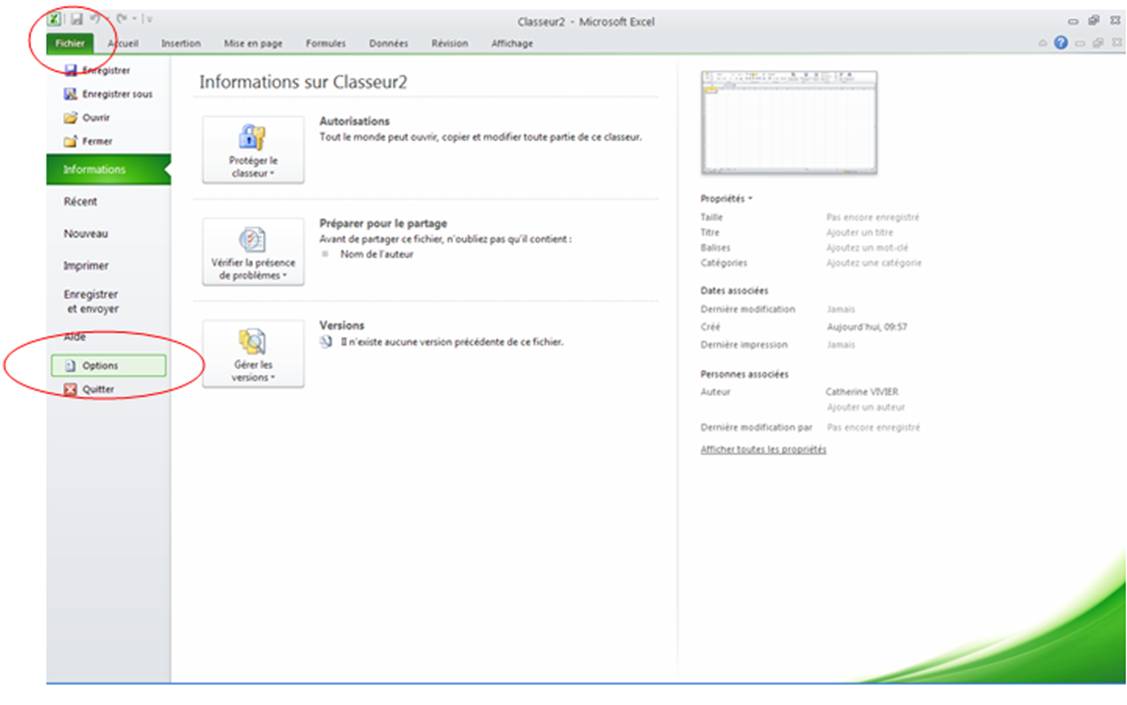Click author name Catherine VIVIER
Screen dimensions: 1127x705
862,392
